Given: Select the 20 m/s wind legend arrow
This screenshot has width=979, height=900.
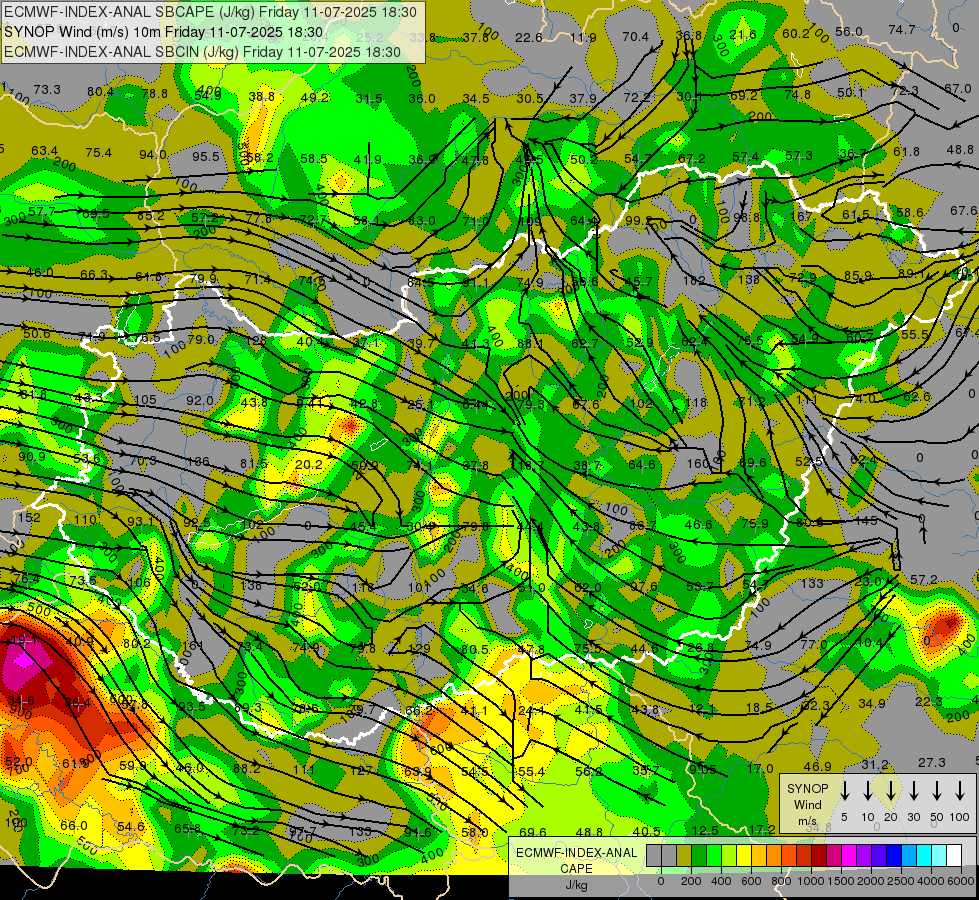Looking at the screenshot, I should click(x=890, y=791).
